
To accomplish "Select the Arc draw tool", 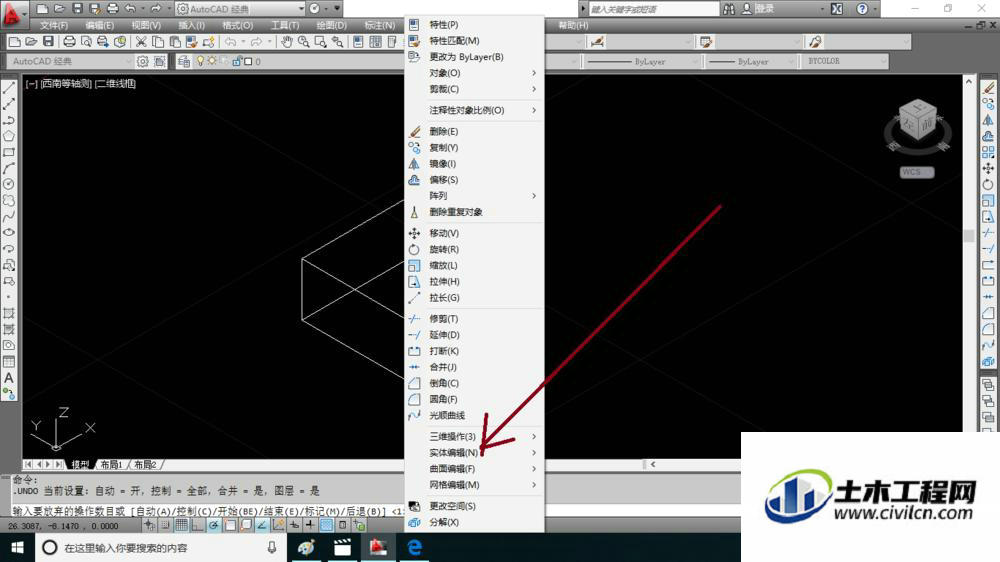I will (9, 168).
